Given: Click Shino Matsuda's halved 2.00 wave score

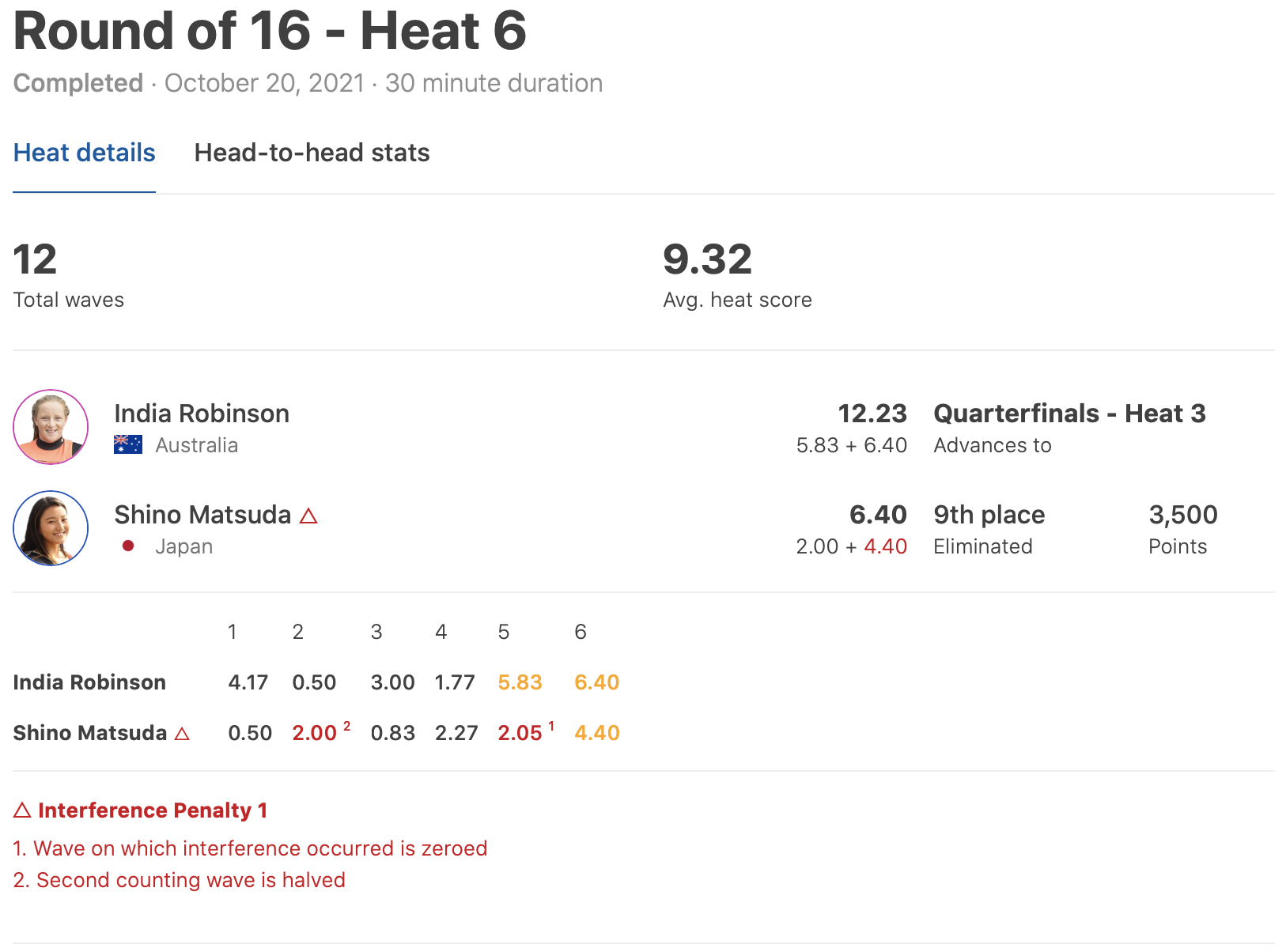Looking at the screenshot, I should click(315, 733).
